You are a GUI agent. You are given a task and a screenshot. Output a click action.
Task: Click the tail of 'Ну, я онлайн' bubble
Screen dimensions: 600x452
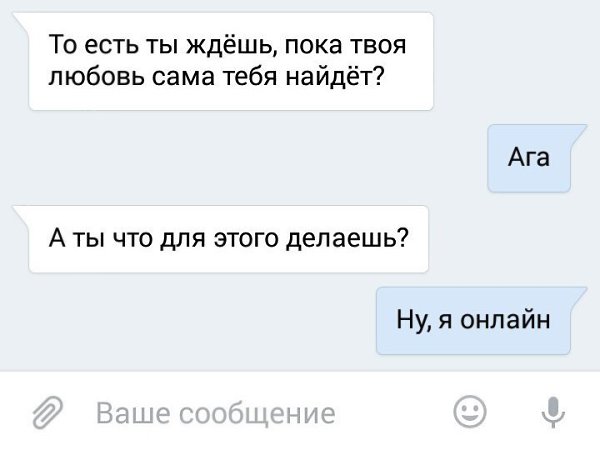(x=579, y=297)
